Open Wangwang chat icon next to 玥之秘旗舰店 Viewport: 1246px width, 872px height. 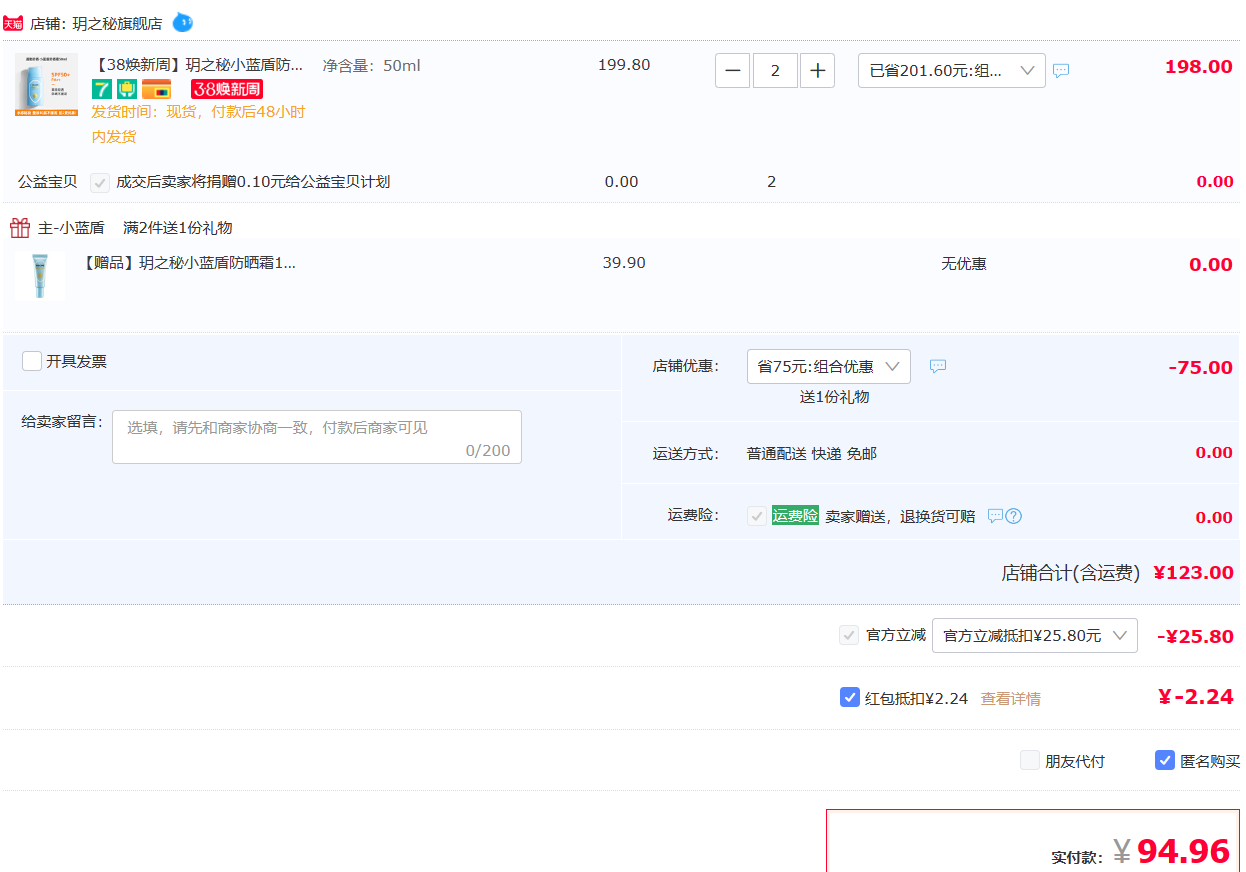[183, 22]
